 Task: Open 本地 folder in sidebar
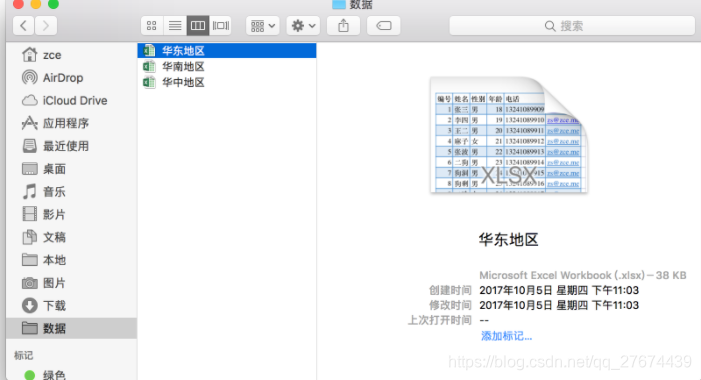pos(72,260)
